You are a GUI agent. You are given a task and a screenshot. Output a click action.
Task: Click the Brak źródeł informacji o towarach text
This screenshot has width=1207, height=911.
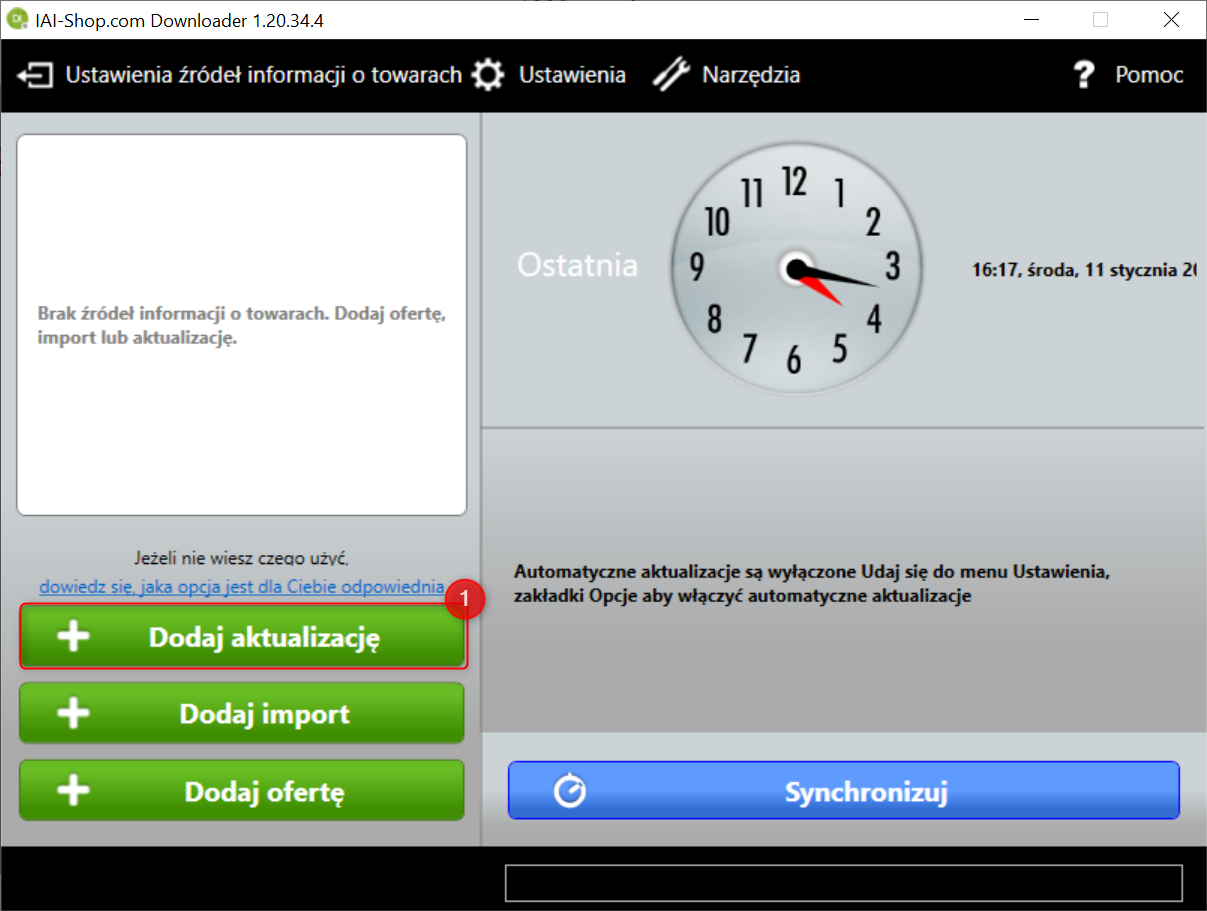241,325
